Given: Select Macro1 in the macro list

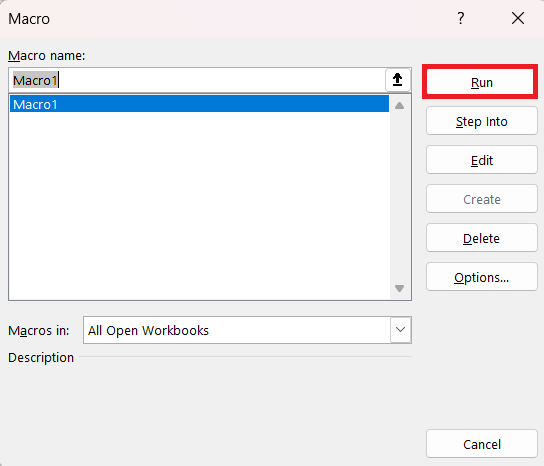Looking at the screenshot, I should coord(199,104).
